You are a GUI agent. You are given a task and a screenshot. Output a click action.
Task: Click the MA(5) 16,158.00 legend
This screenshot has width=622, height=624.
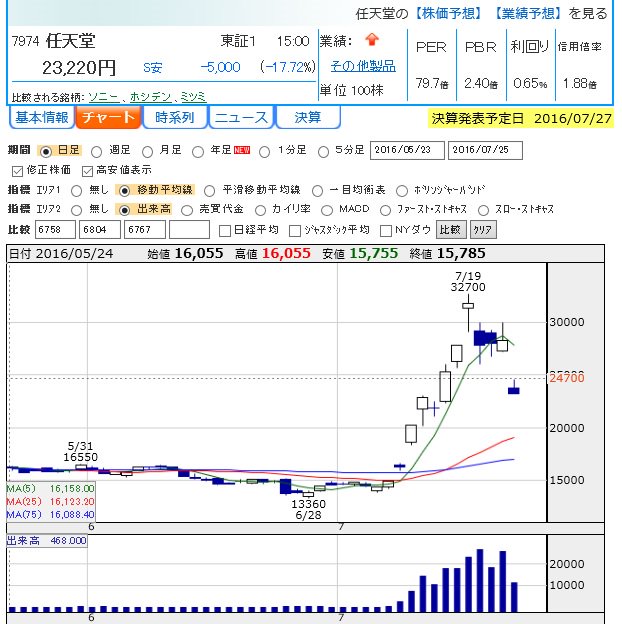(x=51, y=488)
